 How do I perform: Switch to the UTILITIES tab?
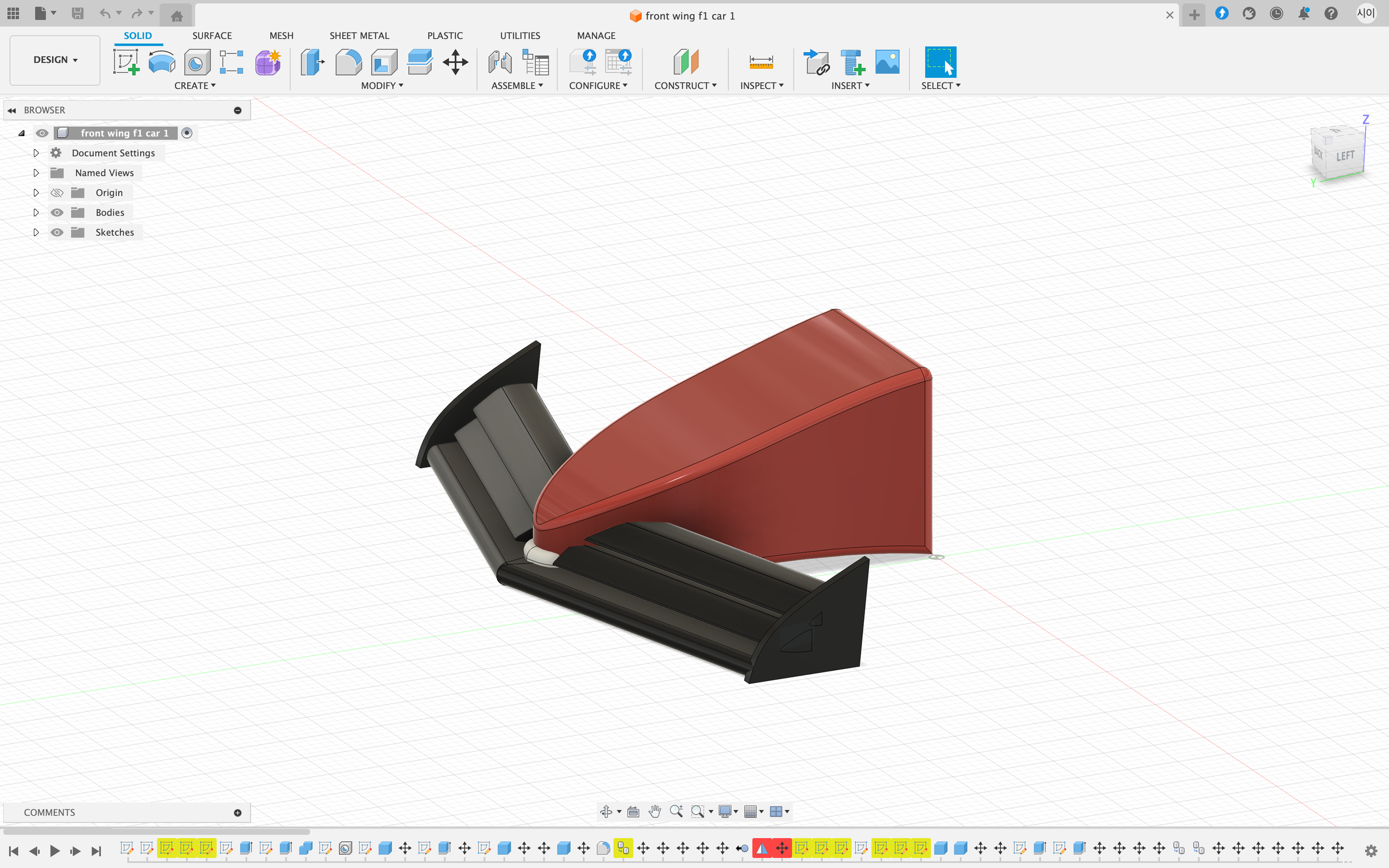(x=520, y=36)
